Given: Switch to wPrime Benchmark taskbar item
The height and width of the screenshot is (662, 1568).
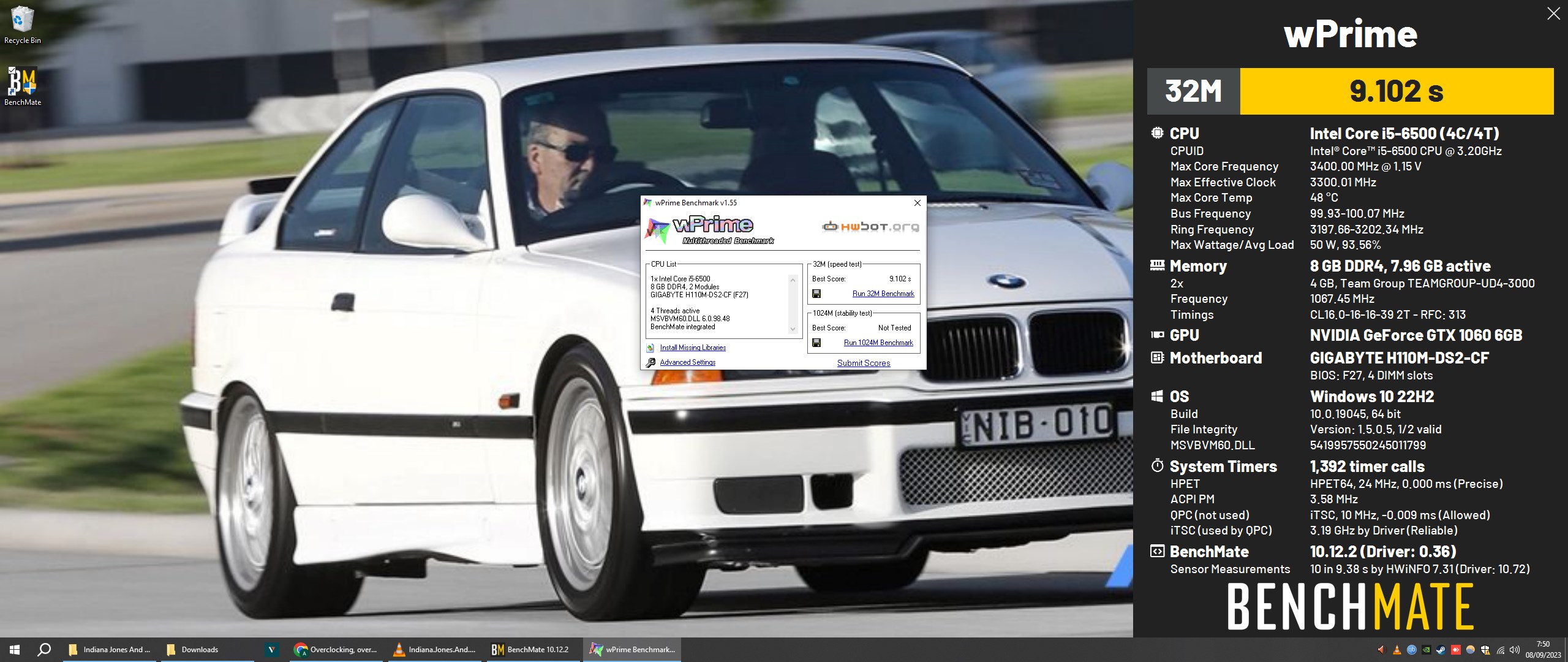Looking at the screenshot, I should (x=632, y=650).
